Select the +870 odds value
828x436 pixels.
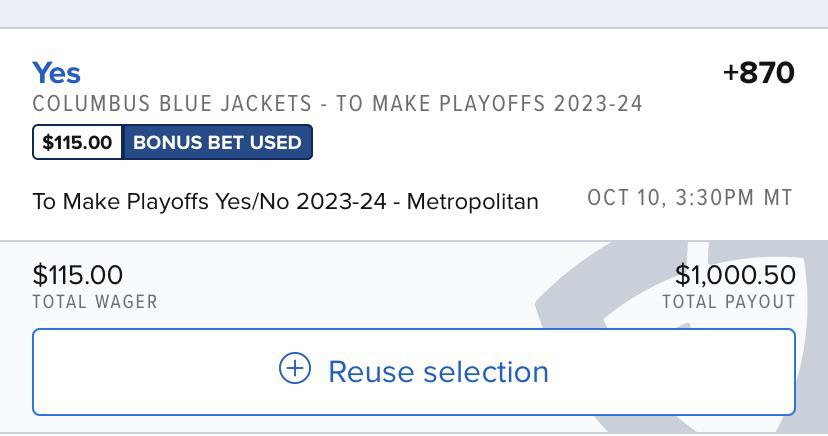point(758,72)
